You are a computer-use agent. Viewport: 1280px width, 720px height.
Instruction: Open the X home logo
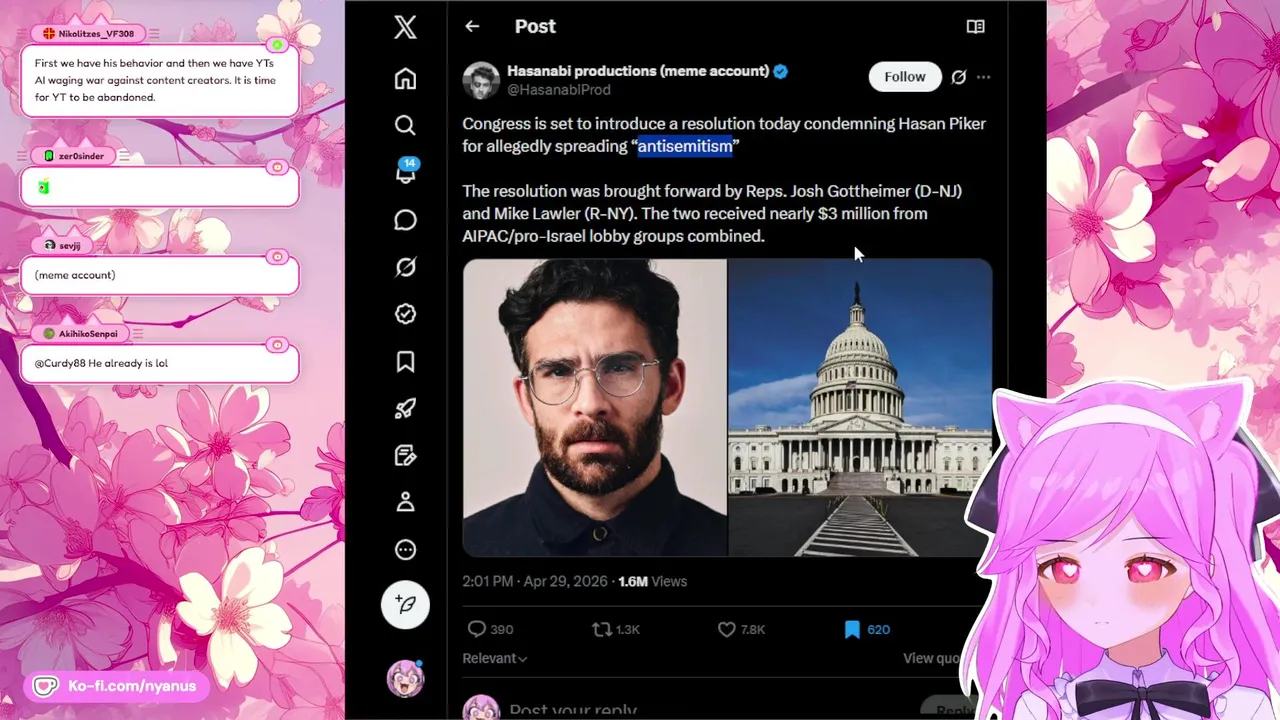coord(405,27)
